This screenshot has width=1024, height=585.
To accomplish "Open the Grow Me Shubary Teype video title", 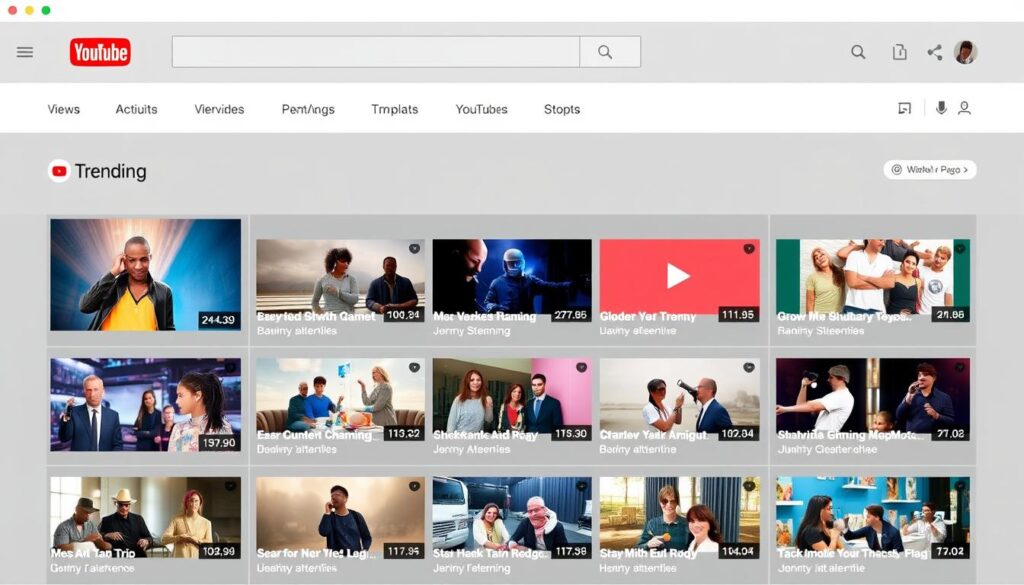I will (x=844, y=317).
